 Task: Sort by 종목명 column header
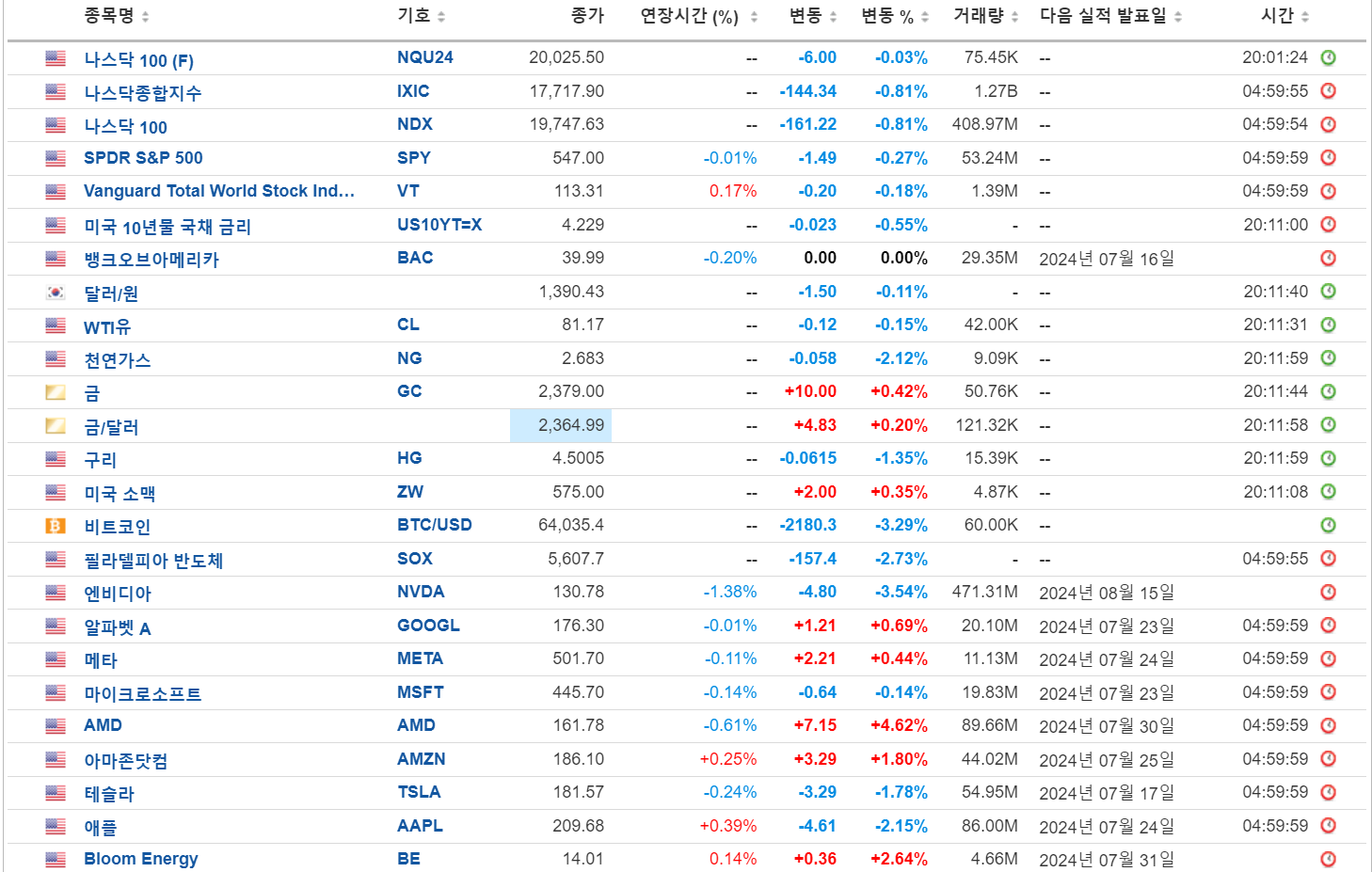tap(116, 16)
